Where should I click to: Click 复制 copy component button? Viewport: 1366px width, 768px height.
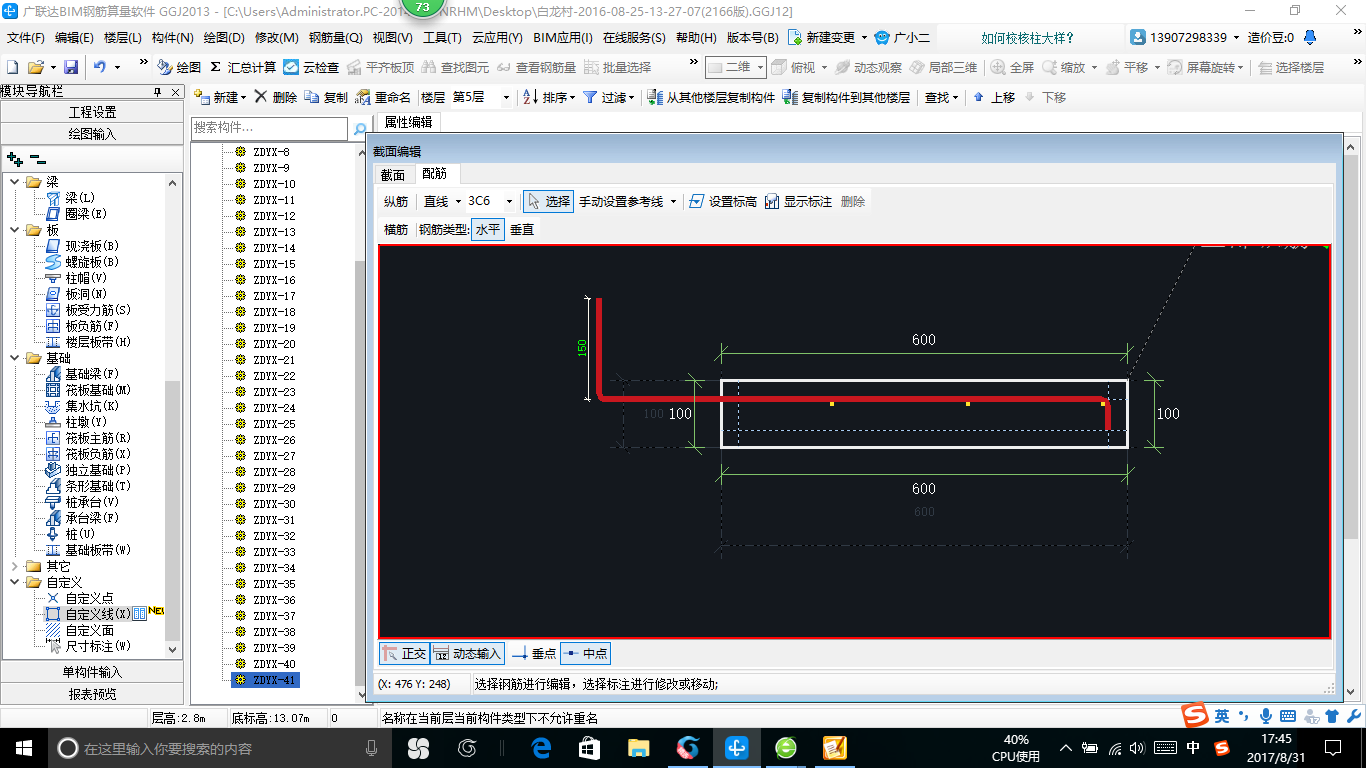click(x=326, y=97)
